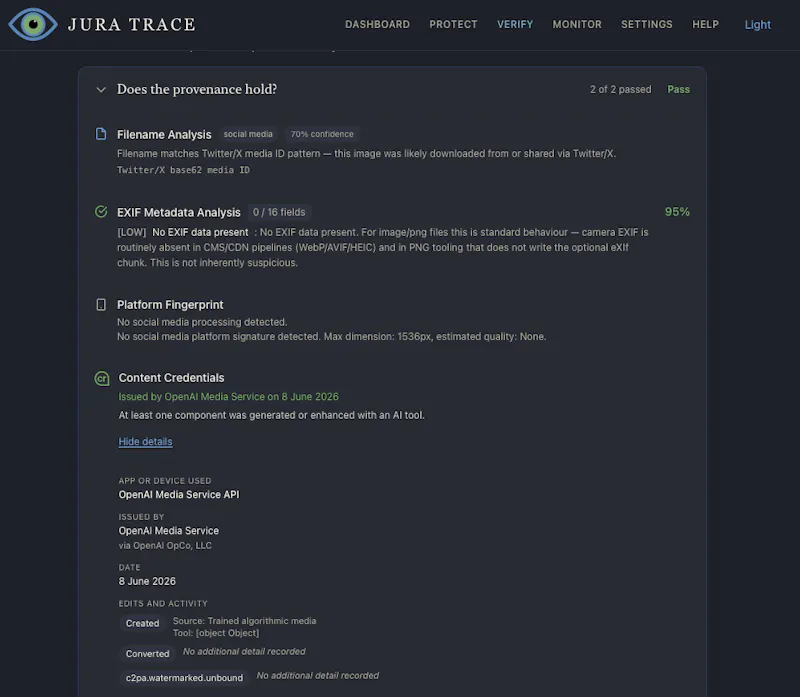Click the Platform Fingerprint heading
The height and width of the screenshot is (697, 800).
click(x=170, y=305)
